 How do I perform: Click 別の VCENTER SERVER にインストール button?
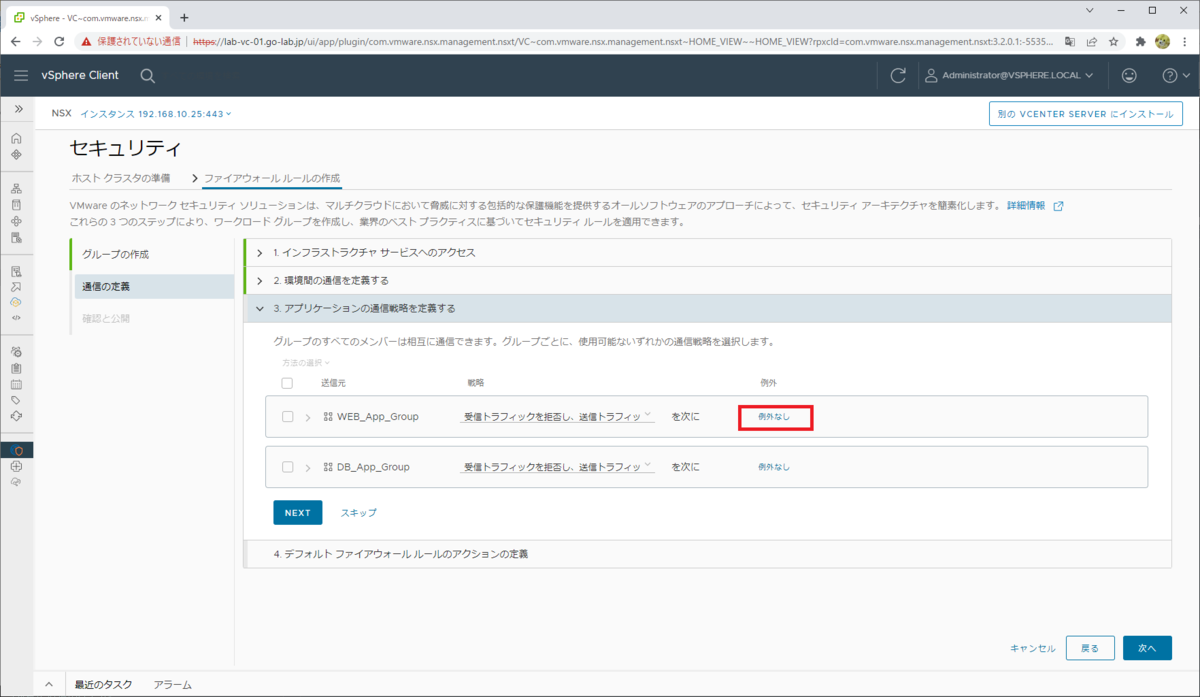[1086, 114]
